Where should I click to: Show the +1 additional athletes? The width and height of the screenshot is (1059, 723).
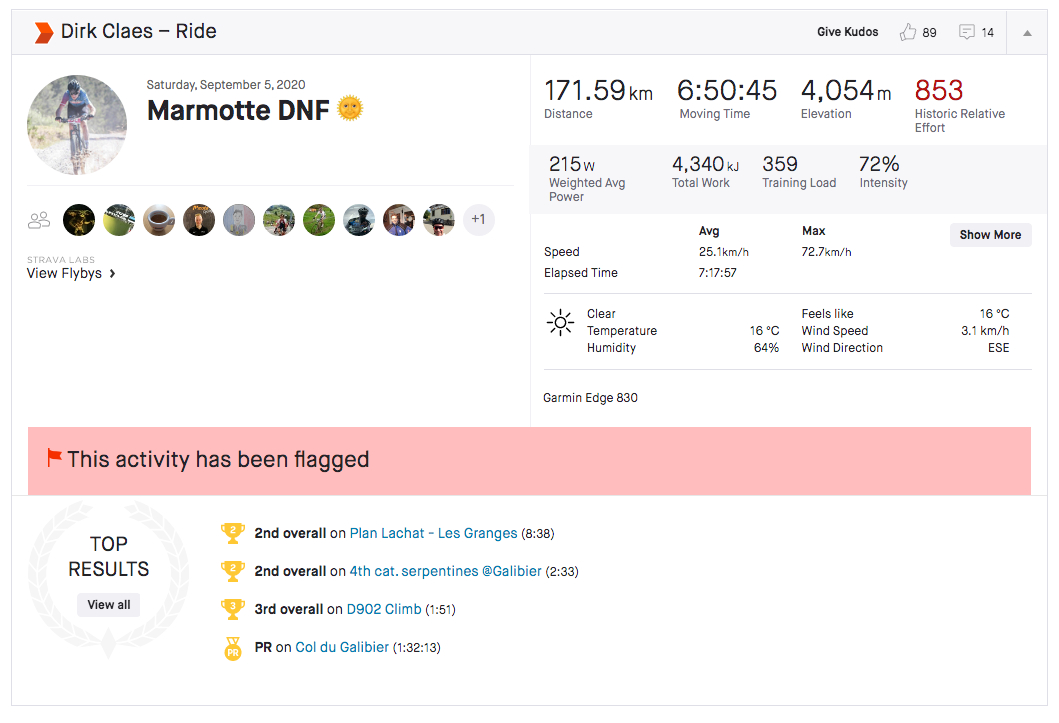pyautogui.click(x=478, y=220)
